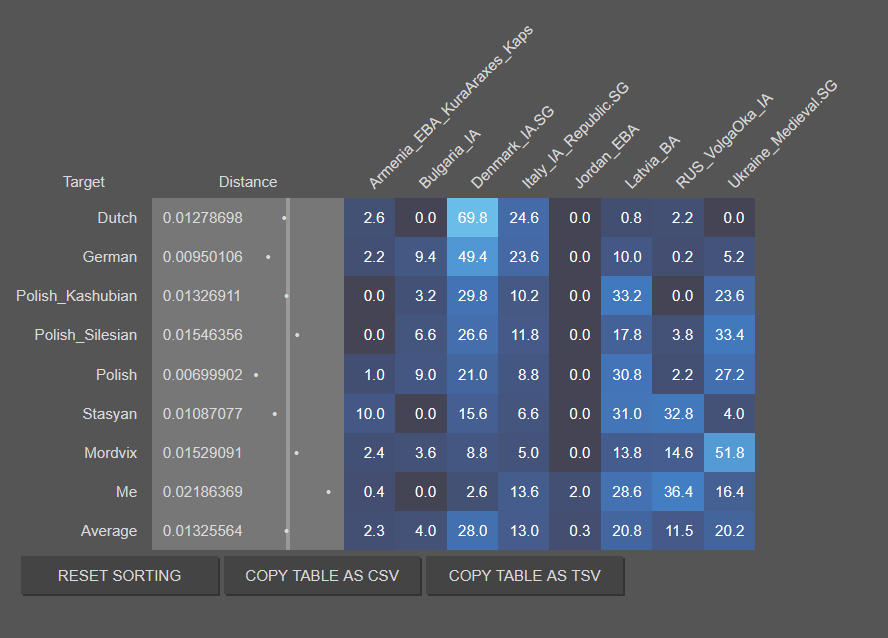Click the Latvia_BA column header

(x=652, y=162)
